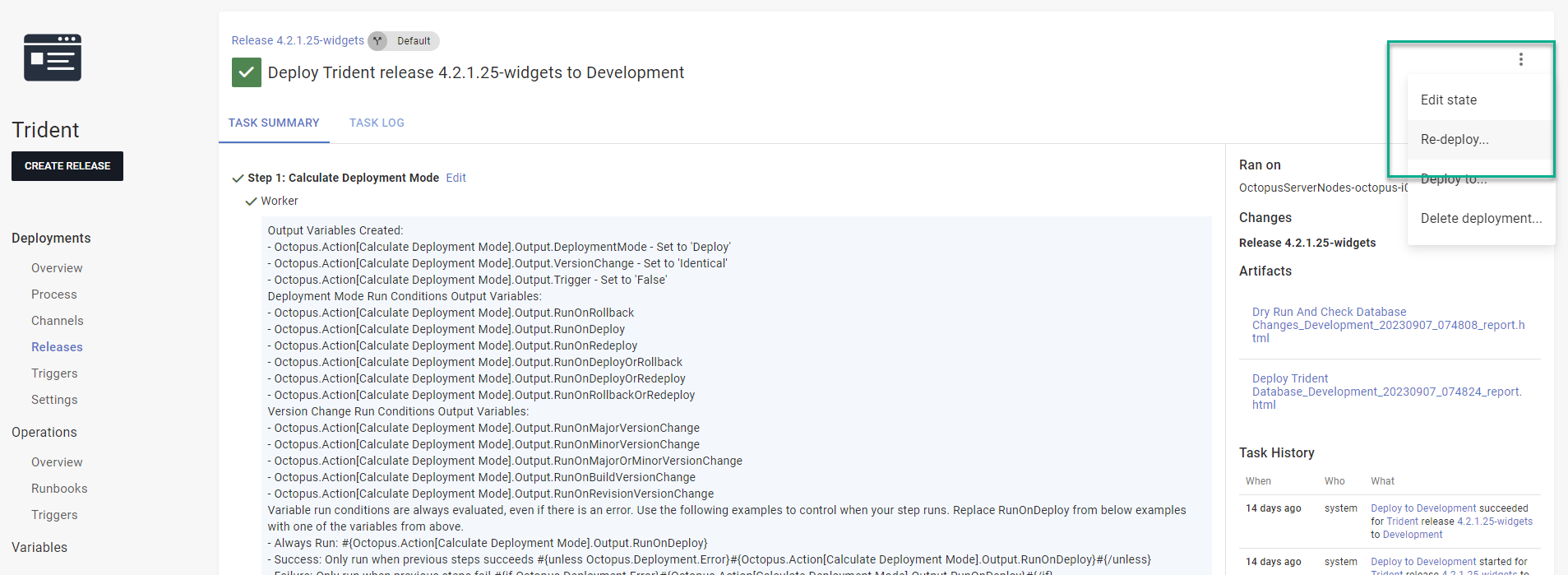Click the Output.RunOnRollback log line

tap(451, 313)
